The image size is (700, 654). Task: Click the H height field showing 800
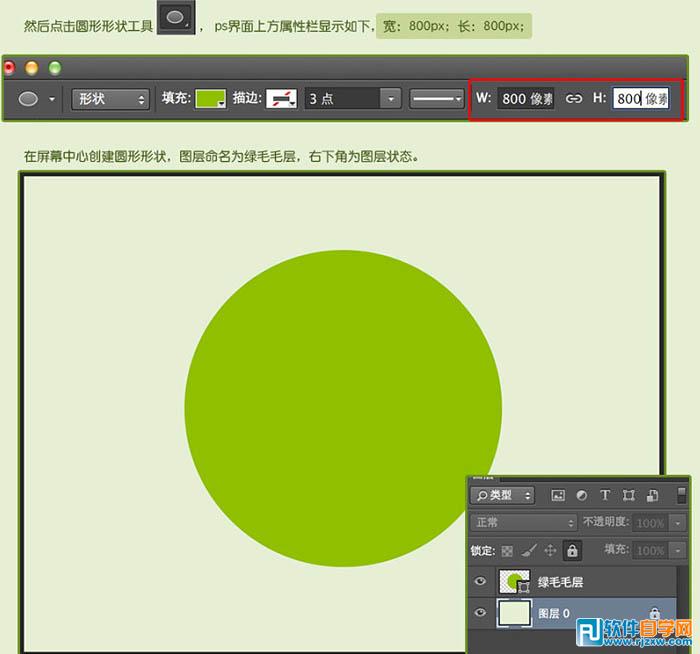[641, 98]
